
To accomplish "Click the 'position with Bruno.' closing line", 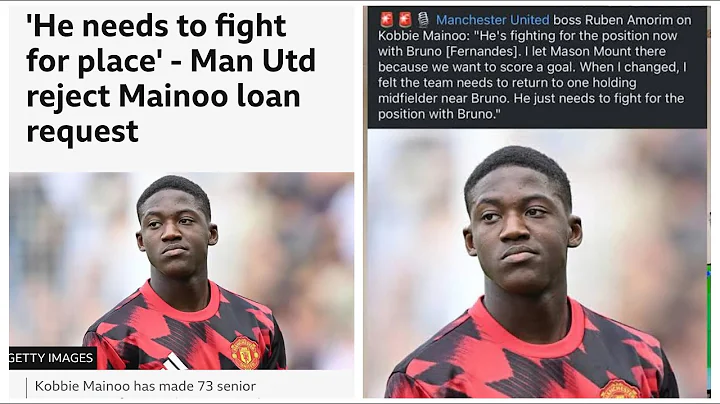I will tap(439, 113).
